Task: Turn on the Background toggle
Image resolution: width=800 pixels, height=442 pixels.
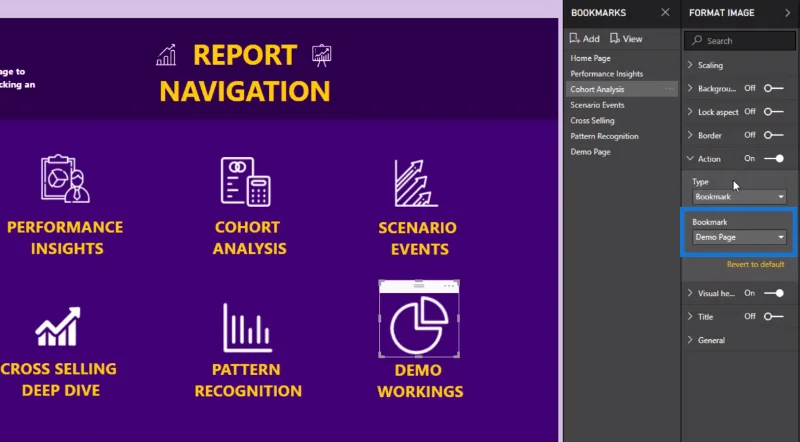Action: coord(773,88)
